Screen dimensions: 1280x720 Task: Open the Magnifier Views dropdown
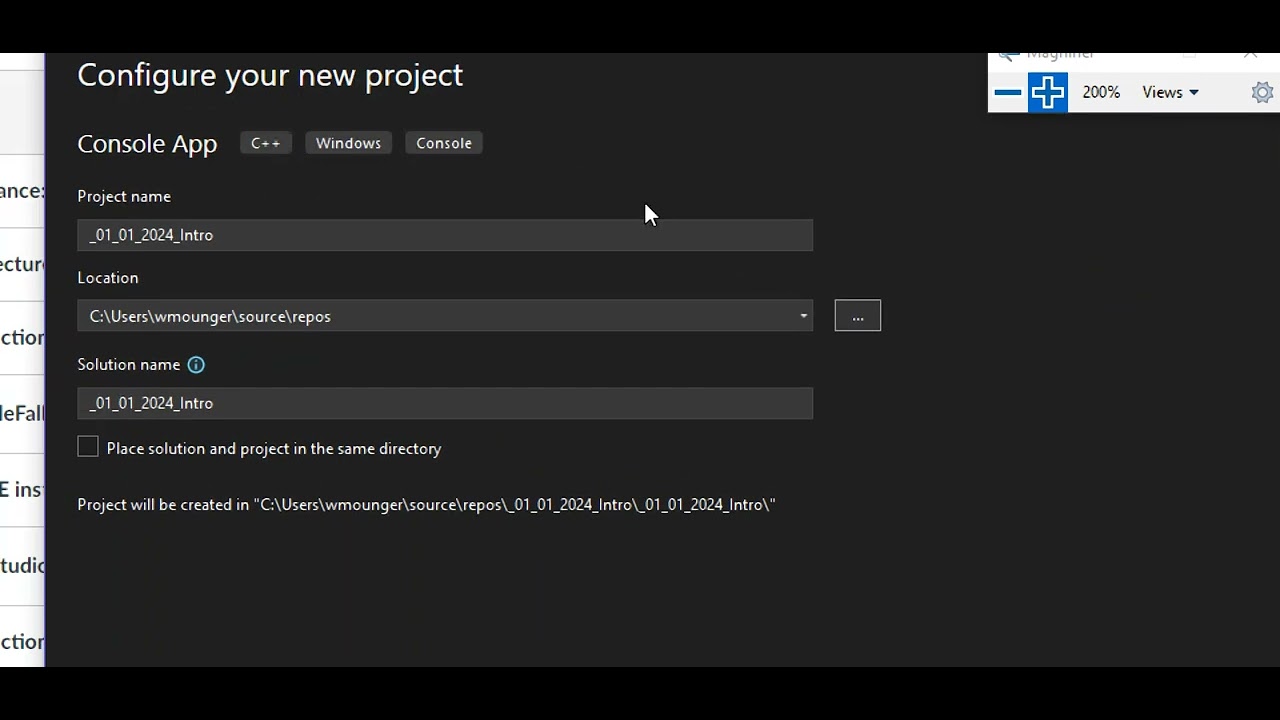(1170, 92)
